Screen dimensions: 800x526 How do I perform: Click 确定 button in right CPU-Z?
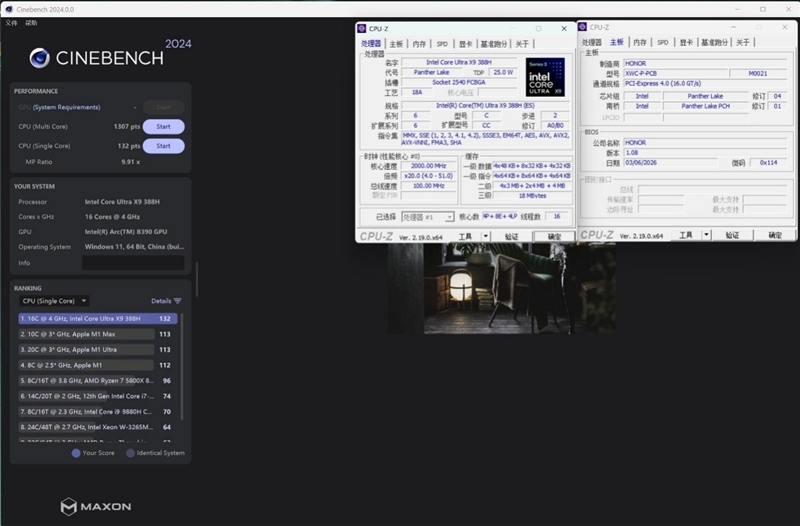point(775,235)
